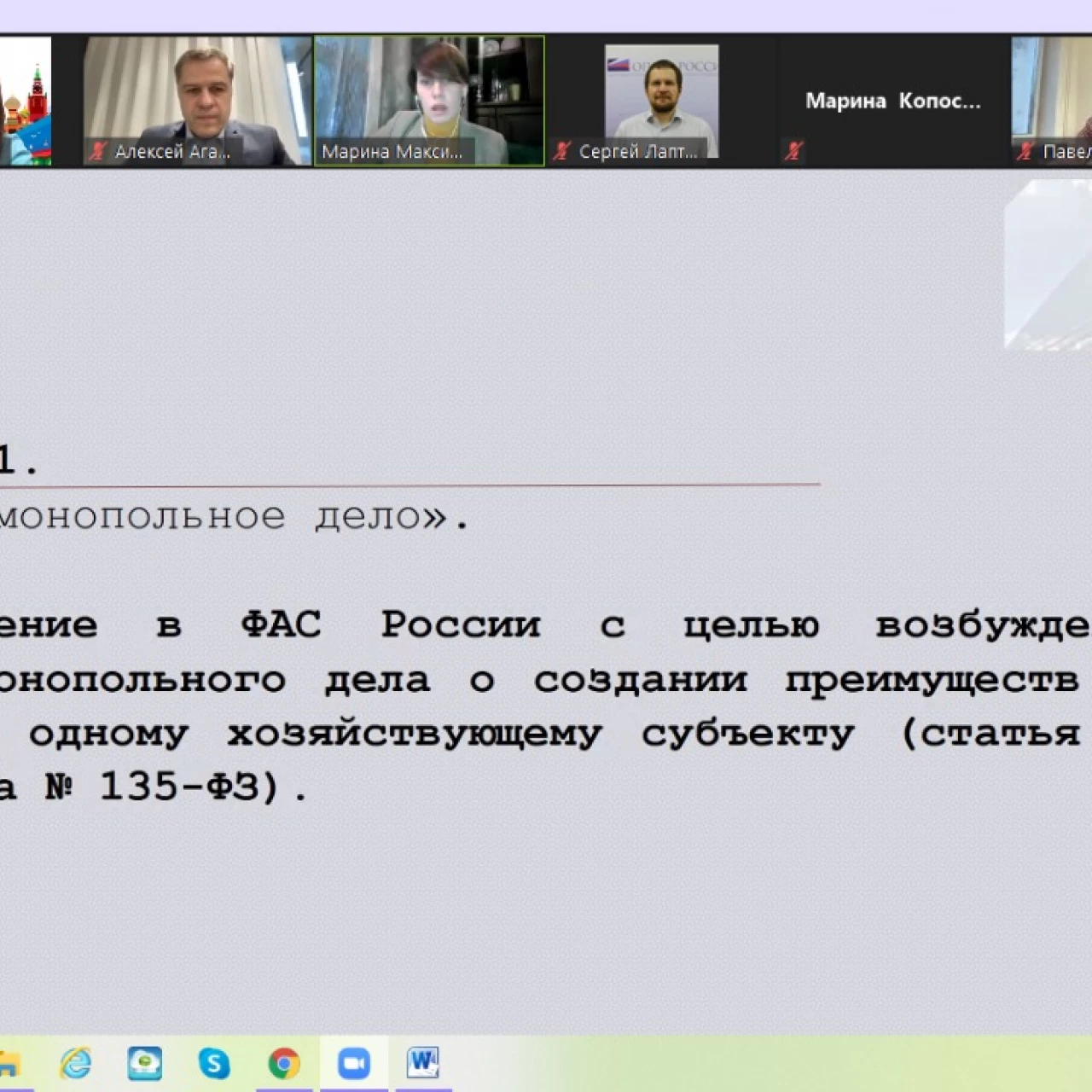This screenshot has width=1092, height=1092.
Task: Select the leftmost tile with Kremlin background
Action: click(26, 101)
